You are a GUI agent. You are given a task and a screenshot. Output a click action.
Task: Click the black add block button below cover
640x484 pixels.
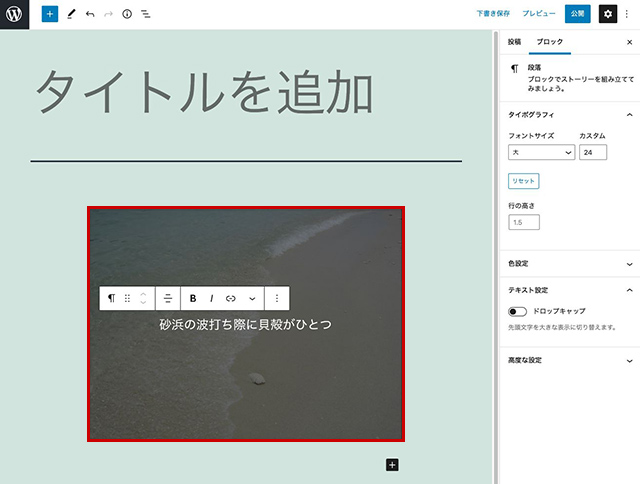tap(392, 465)
